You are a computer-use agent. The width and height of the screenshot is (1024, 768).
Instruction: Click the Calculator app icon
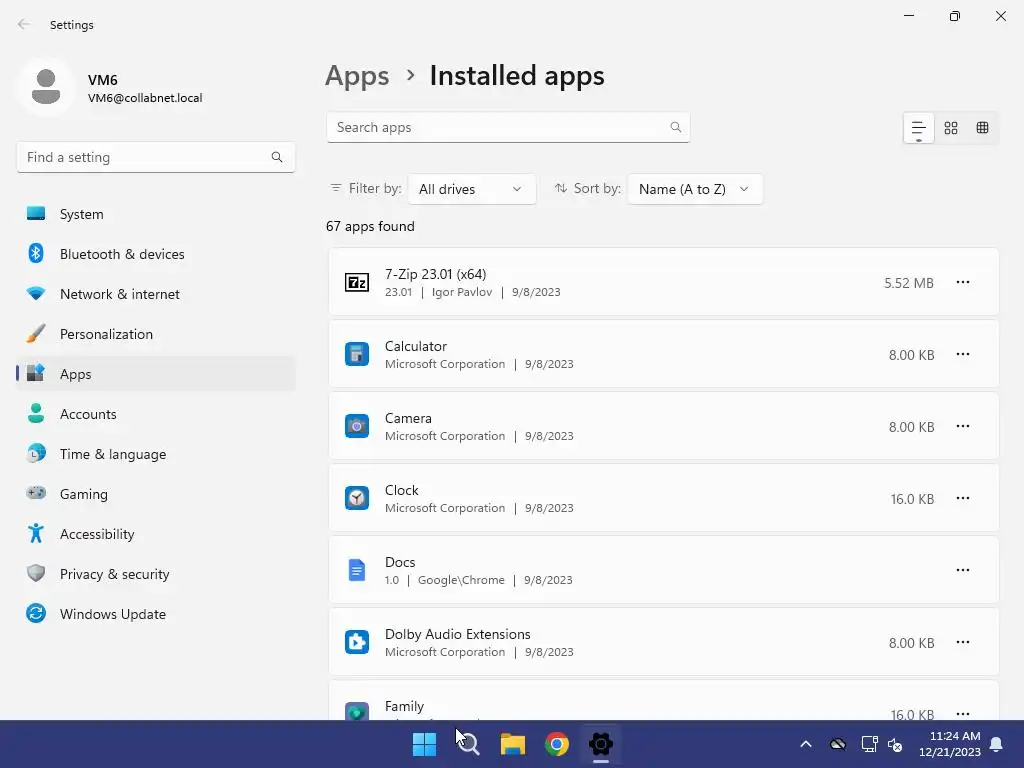point(357,355)
